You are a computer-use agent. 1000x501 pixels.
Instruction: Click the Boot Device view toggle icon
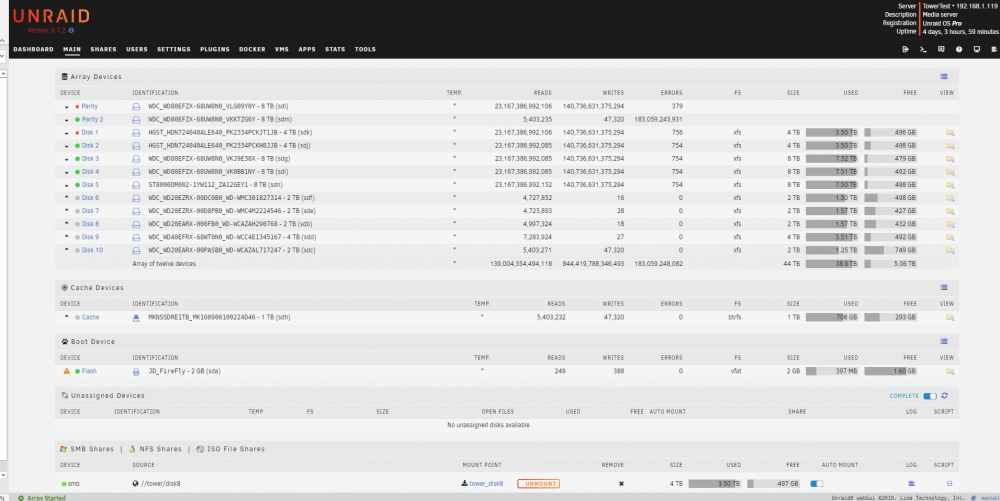click(x=944, y=342)
